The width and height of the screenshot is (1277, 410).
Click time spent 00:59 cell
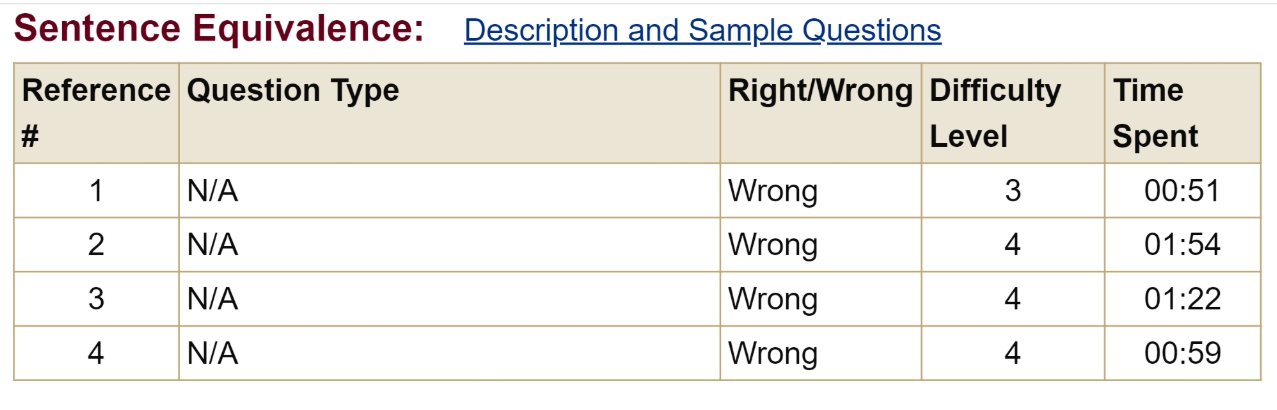1182,353
